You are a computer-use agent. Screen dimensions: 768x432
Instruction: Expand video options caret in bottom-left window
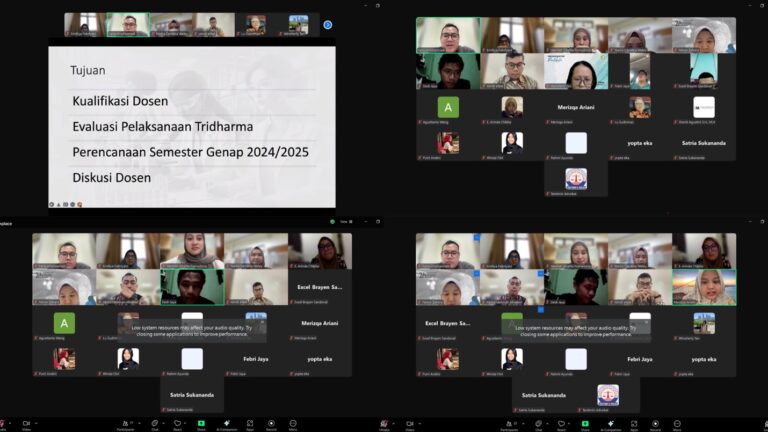[36, 423]
